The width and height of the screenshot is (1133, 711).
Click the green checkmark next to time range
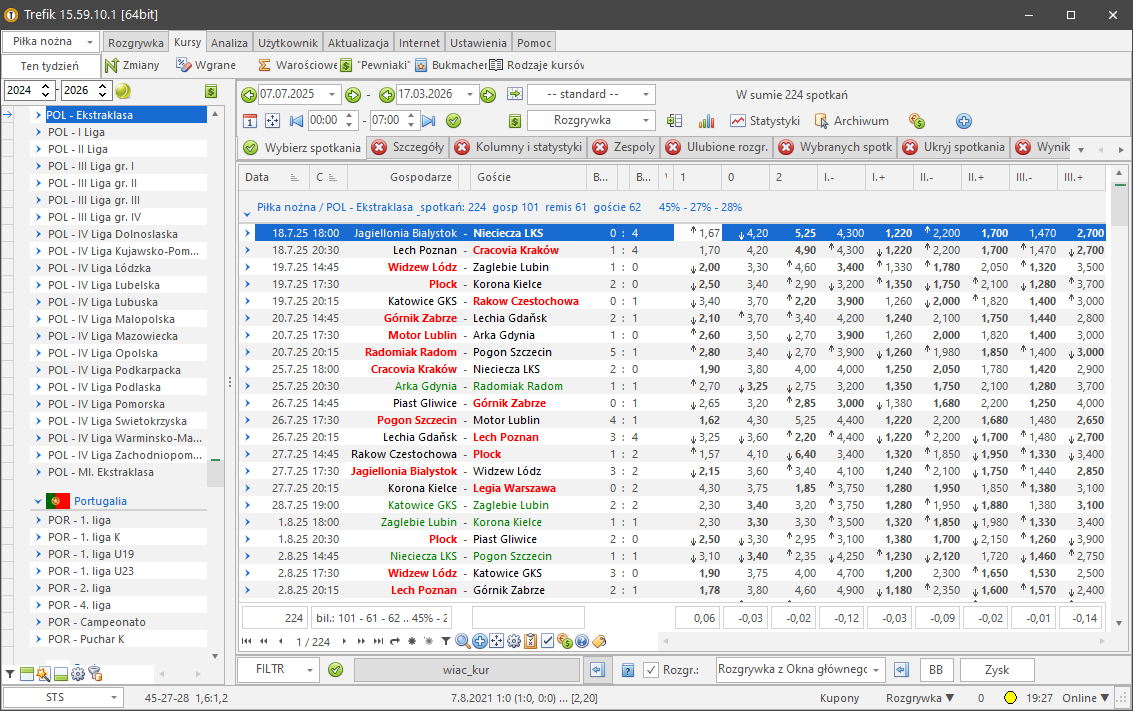tap(453, 121)
